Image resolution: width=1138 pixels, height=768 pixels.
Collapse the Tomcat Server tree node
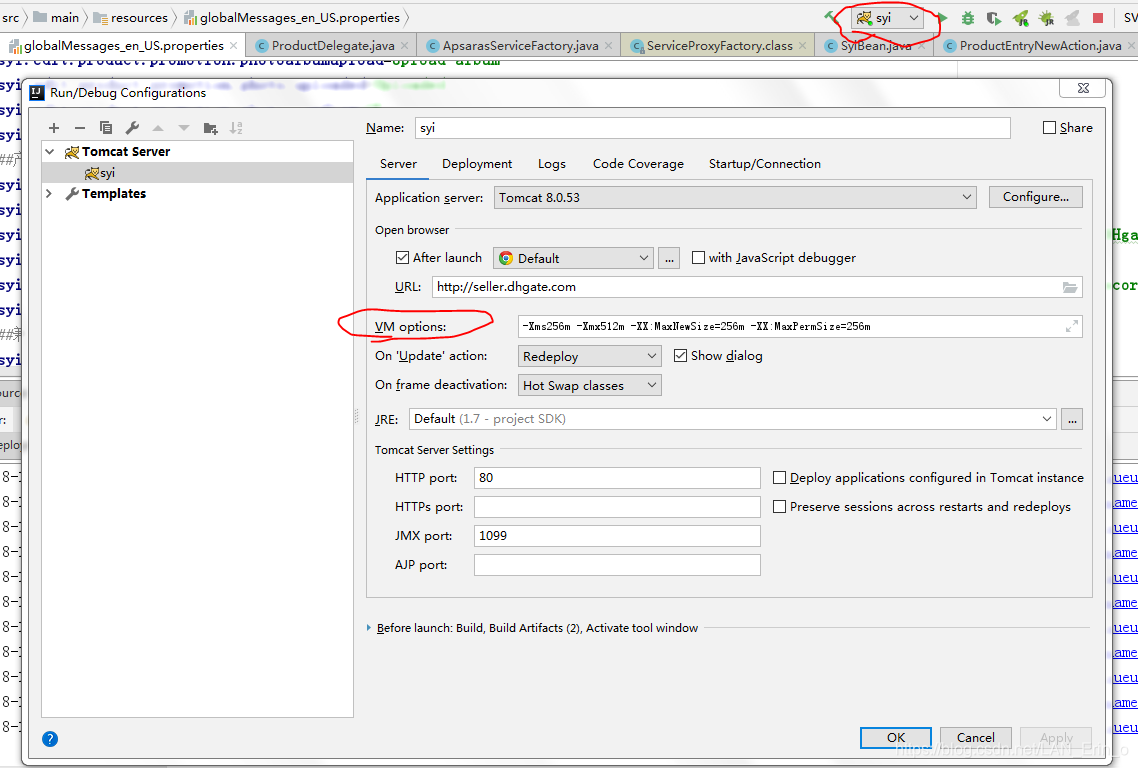[x=50, y=152]
